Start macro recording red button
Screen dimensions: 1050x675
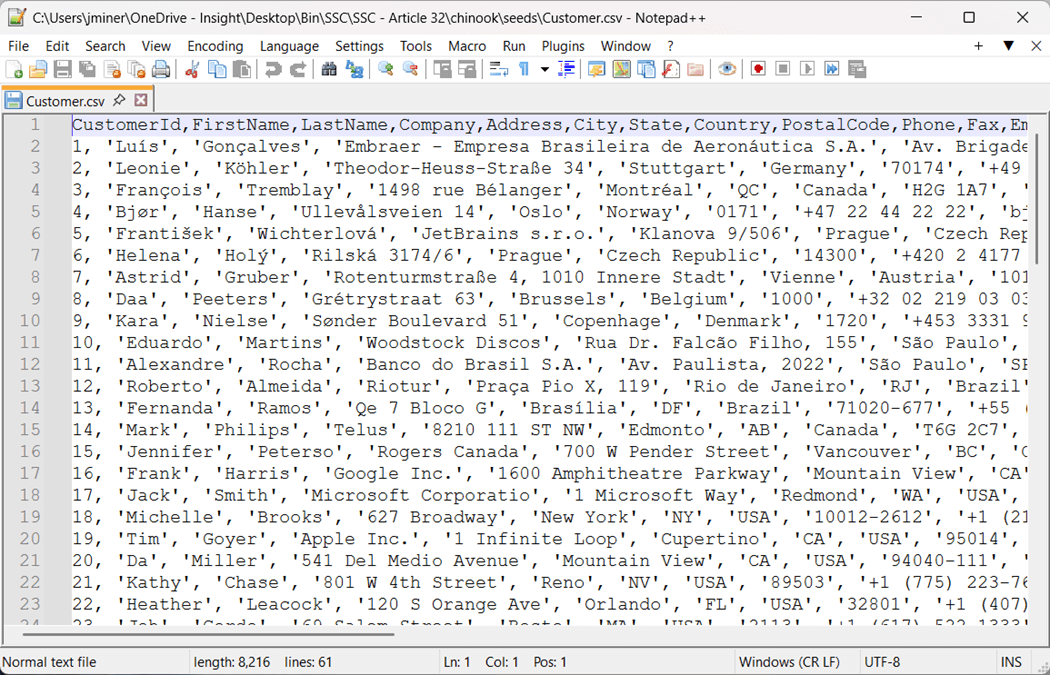point(758,69)
